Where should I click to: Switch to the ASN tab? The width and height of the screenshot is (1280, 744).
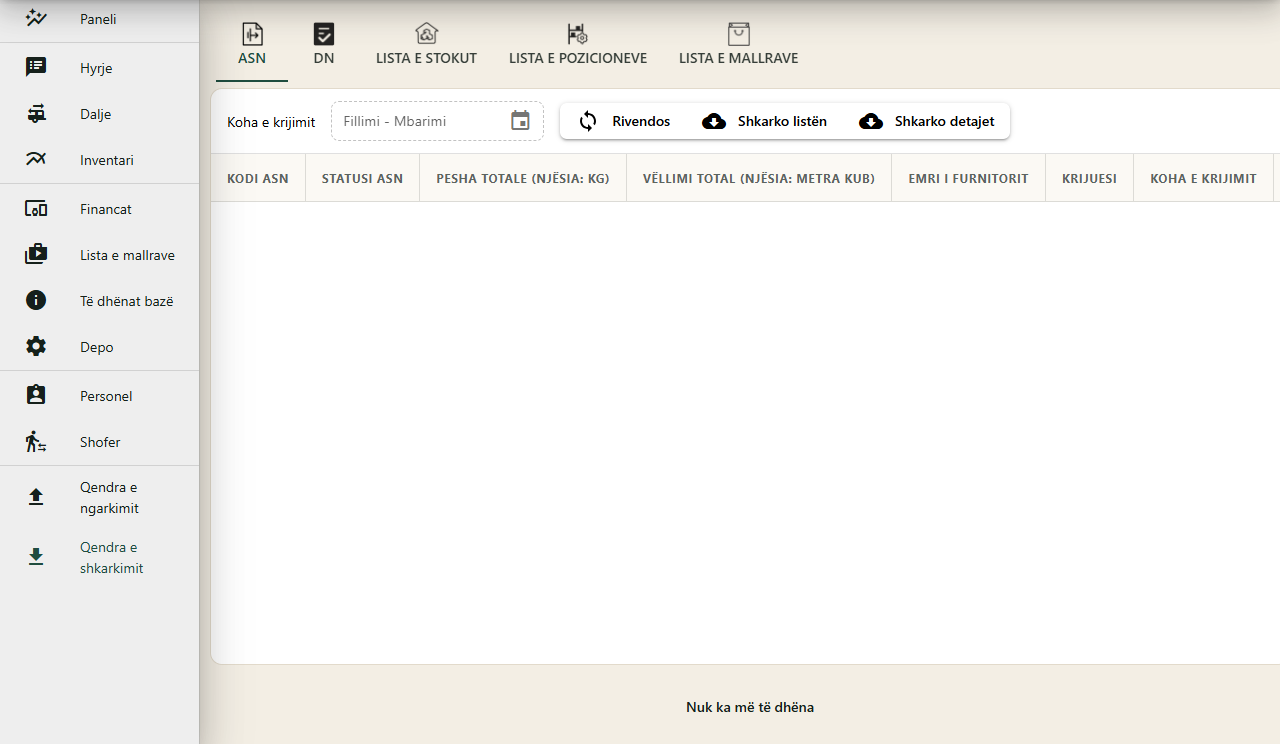click(252, 46)
